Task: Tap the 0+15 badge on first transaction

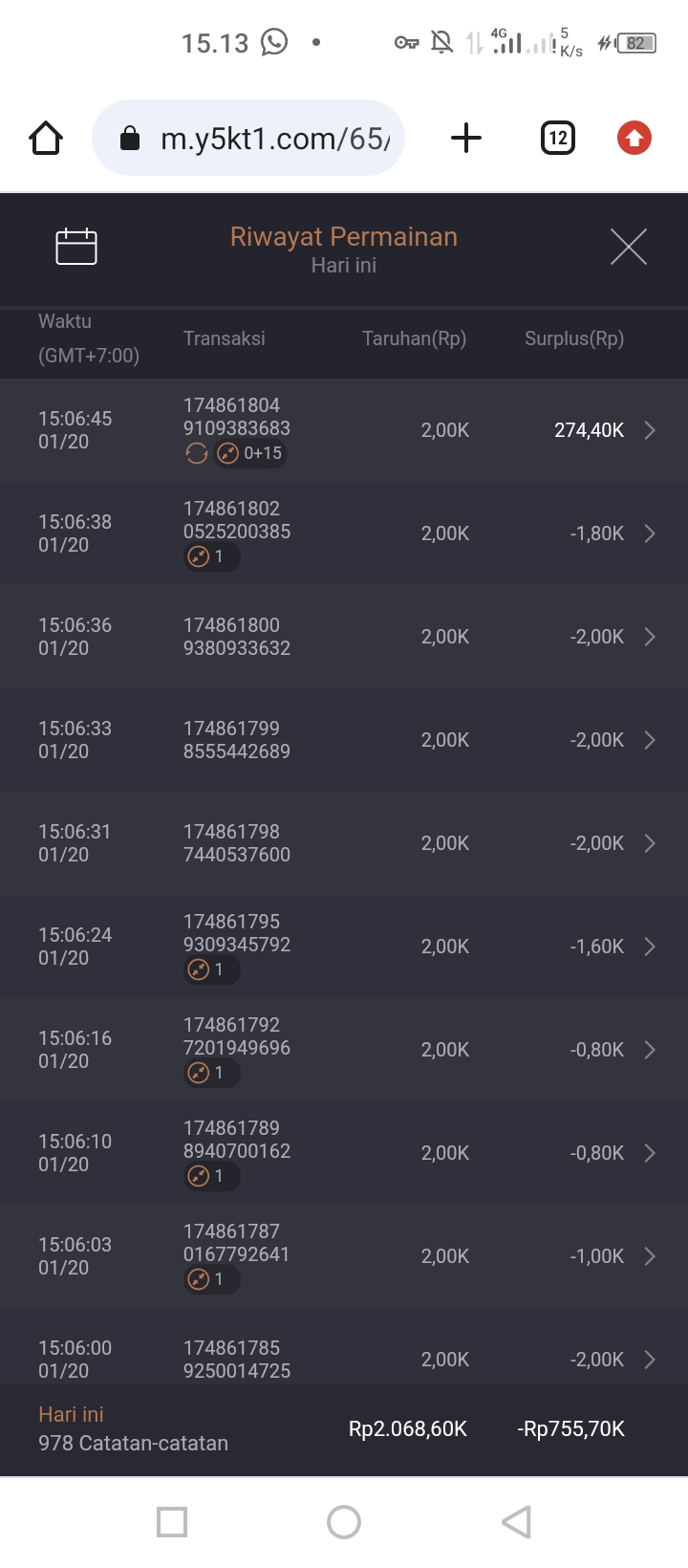Action: (251, 454)
